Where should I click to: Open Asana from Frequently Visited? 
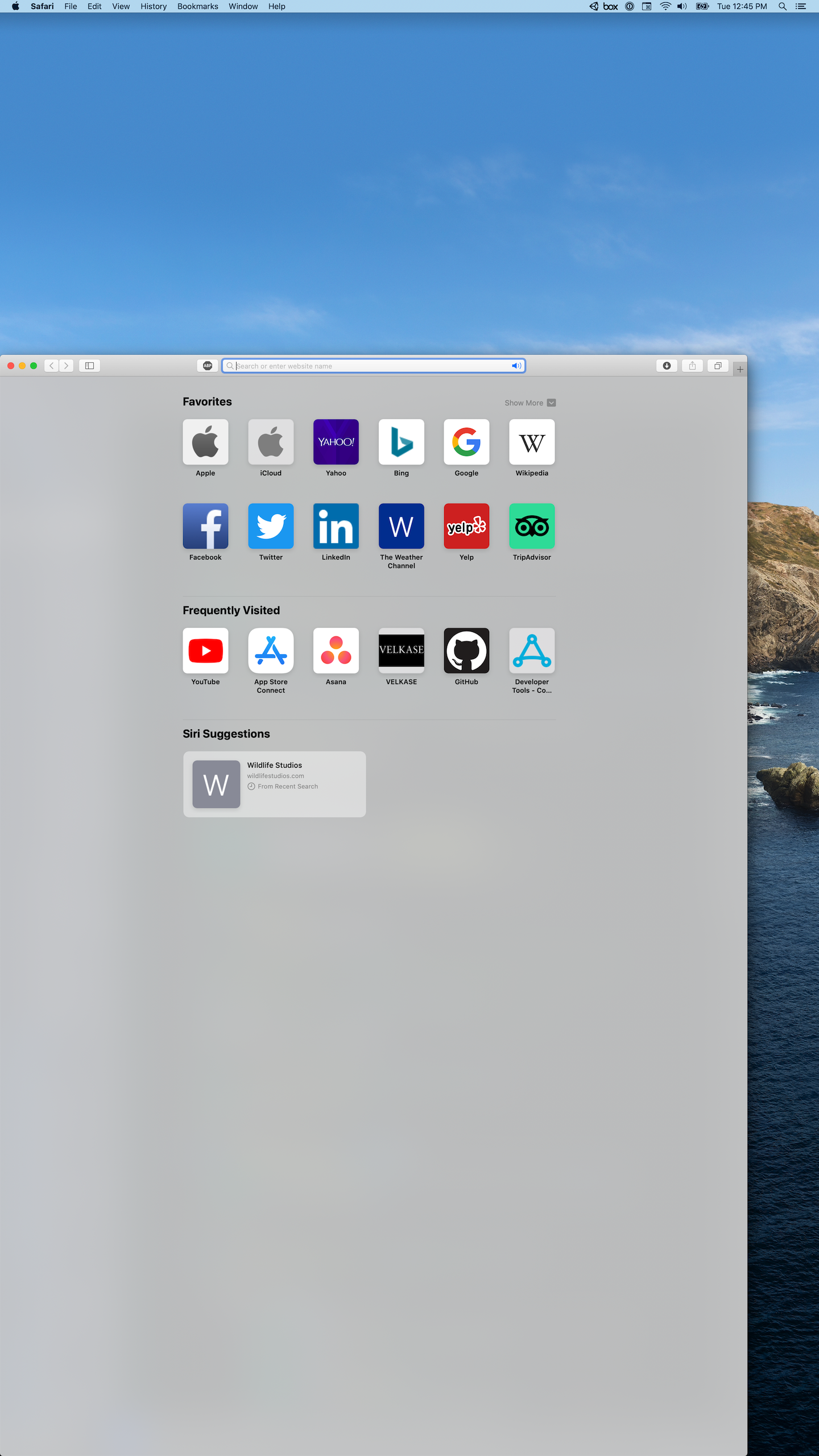tap(336, 651)
